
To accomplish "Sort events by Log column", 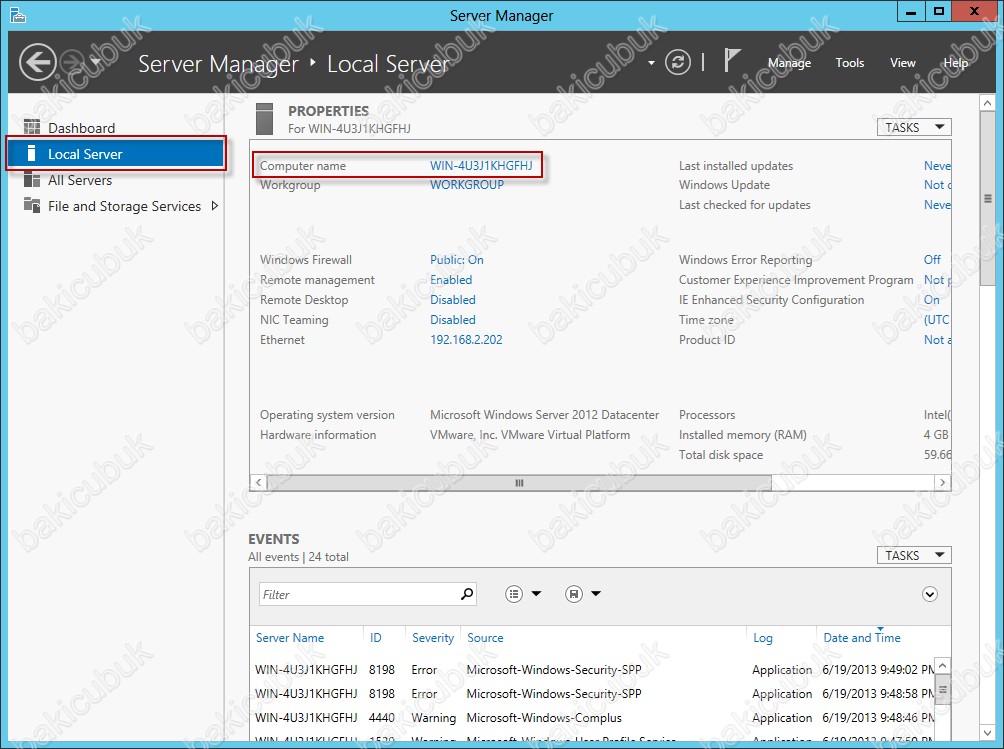I will pyautogui.click(x=763, y=638).
